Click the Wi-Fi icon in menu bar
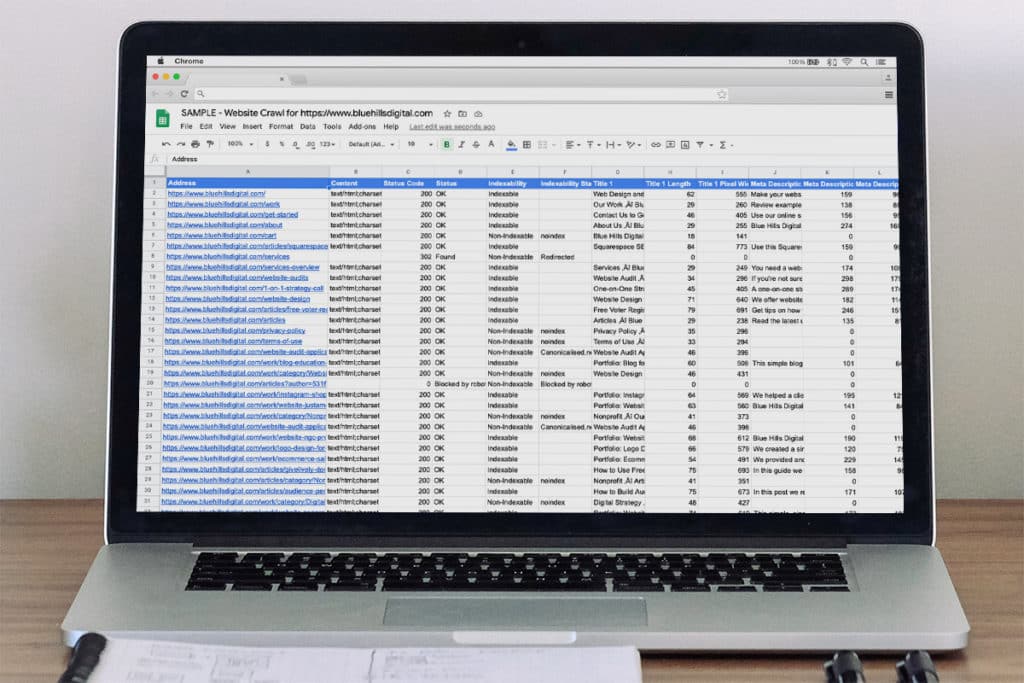1024x683 pixels. [847, 62]
